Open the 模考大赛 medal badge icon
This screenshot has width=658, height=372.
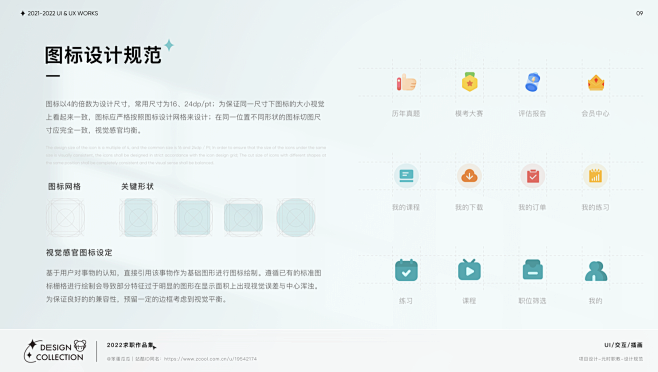click(x=470, y=82)
